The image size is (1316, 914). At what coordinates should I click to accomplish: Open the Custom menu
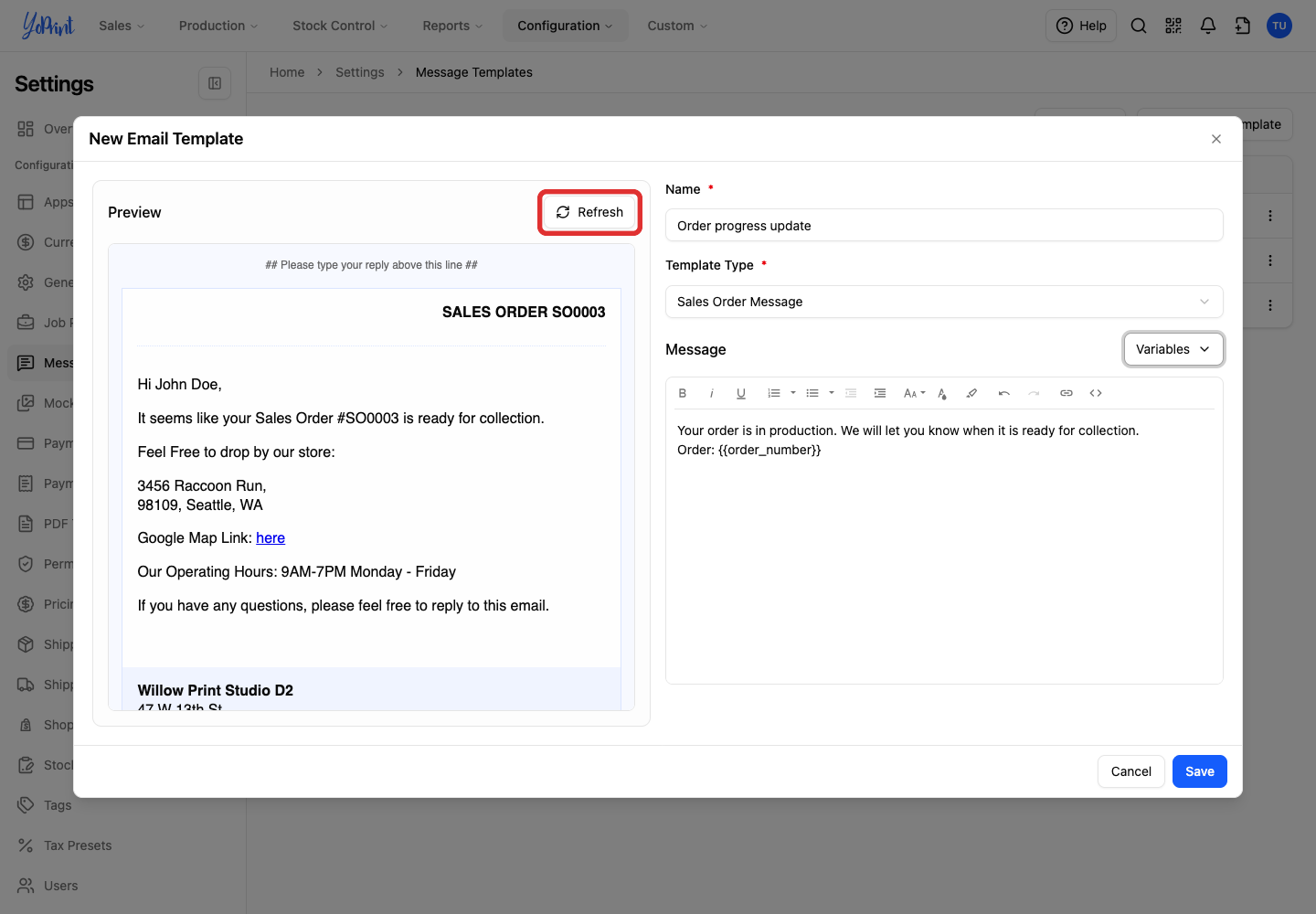coord(677,26)
